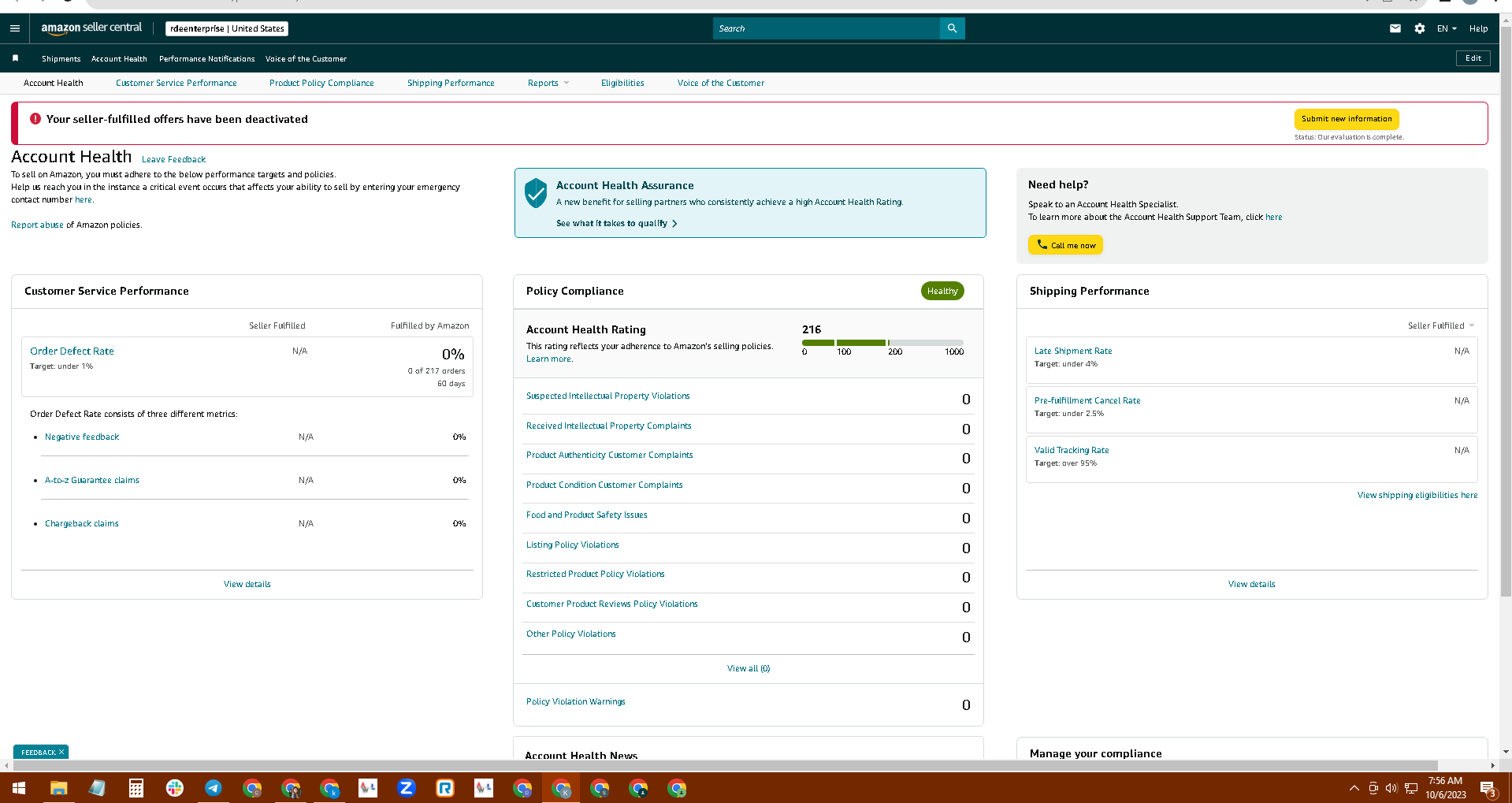This screenshot has width=1512, height=803.
Task: Open Late Shipment Rate link
Action: pos(1073,351)
